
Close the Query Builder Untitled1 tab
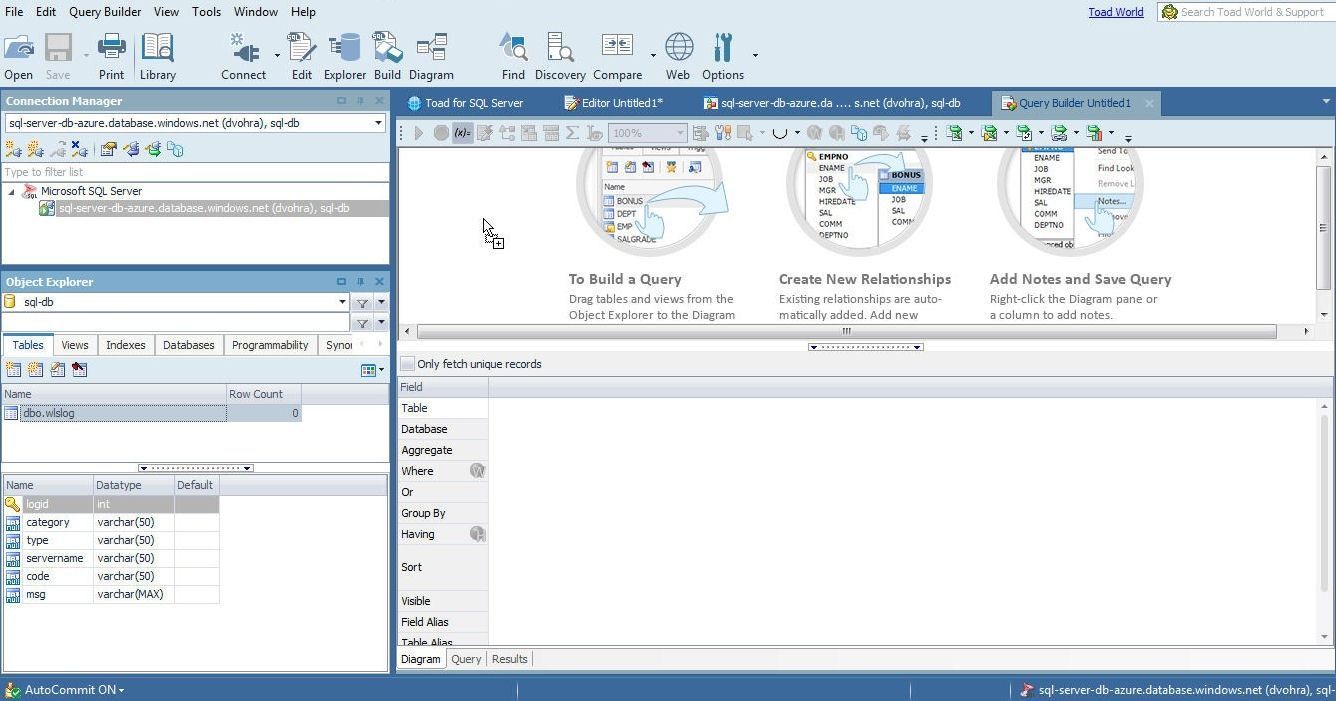pyautogui.click(x=1149, y=103)
